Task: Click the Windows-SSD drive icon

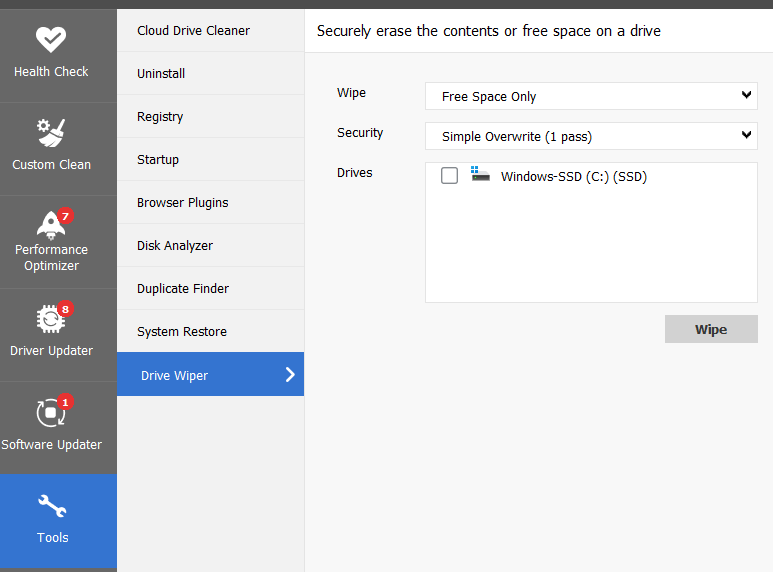Action: 480,175
